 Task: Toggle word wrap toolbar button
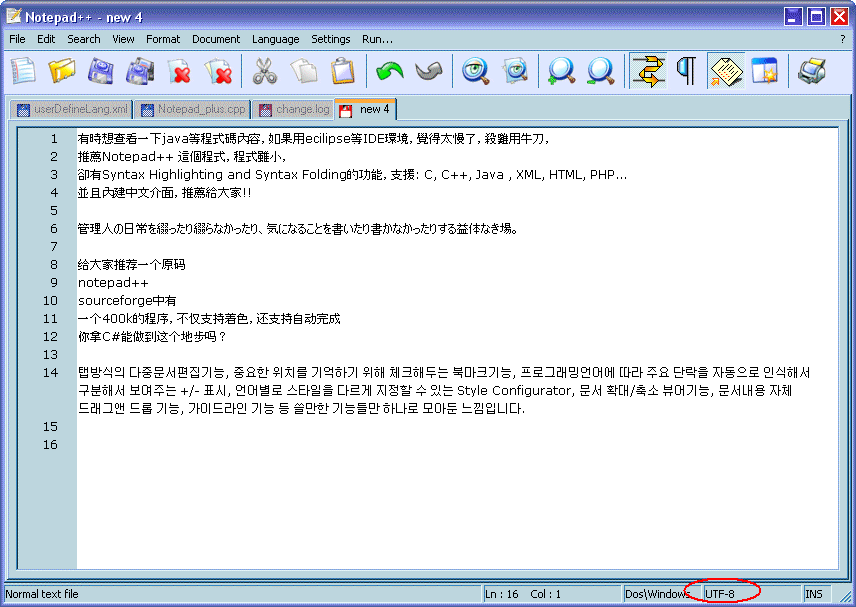pyautogui.click(x=648, y=71)
